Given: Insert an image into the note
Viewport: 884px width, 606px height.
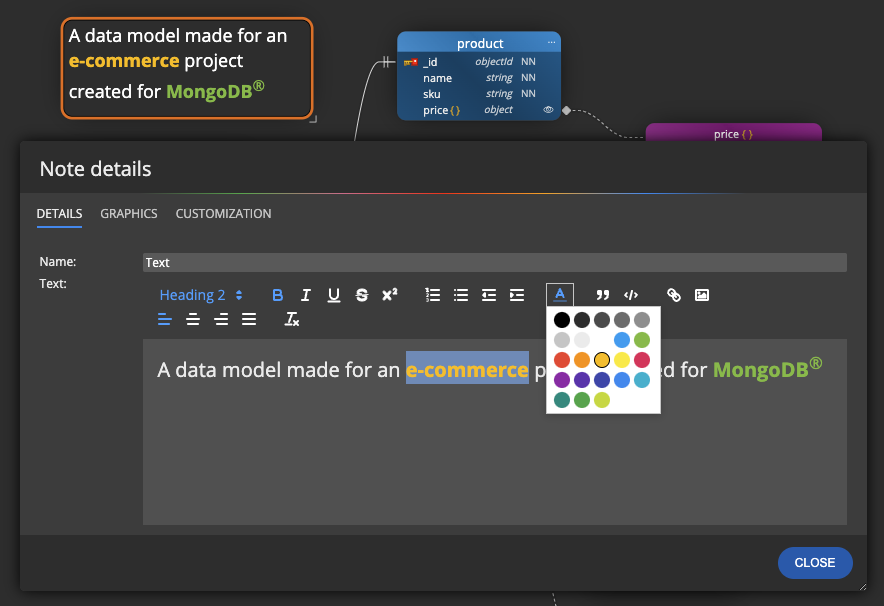Looking at the screenshot, I should [x=701, y=294].
